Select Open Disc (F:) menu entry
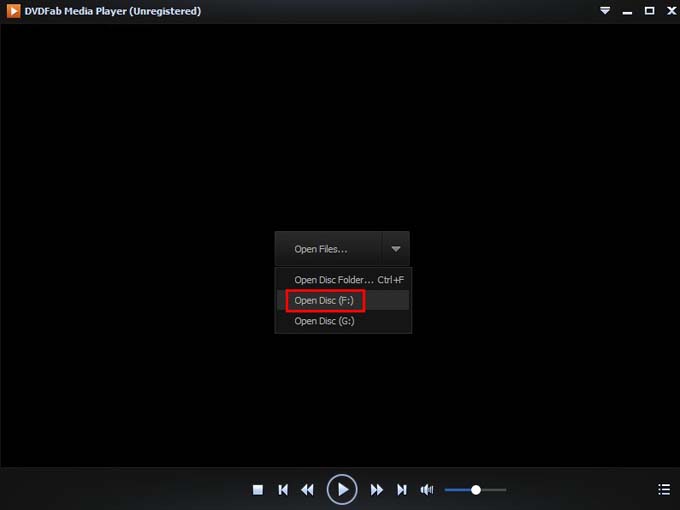 click(343, 300)
